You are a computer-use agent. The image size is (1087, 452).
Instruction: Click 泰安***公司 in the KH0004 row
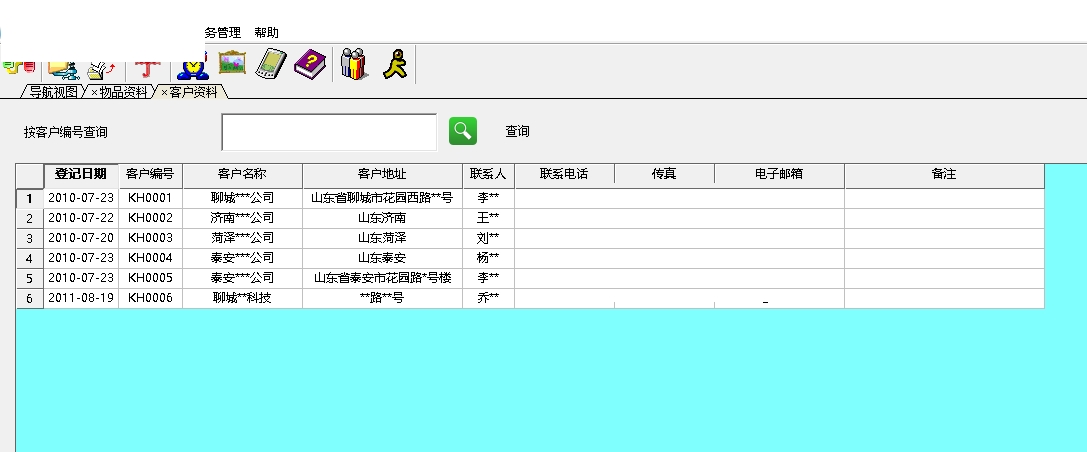[242, 258]
